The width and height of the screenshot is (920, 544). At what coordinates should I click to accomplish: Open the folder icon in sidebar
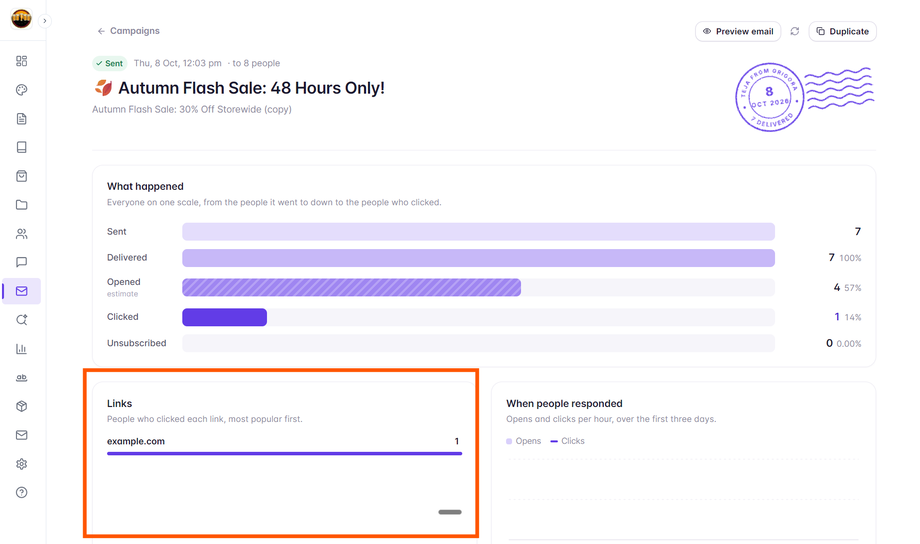coord(22,205)
